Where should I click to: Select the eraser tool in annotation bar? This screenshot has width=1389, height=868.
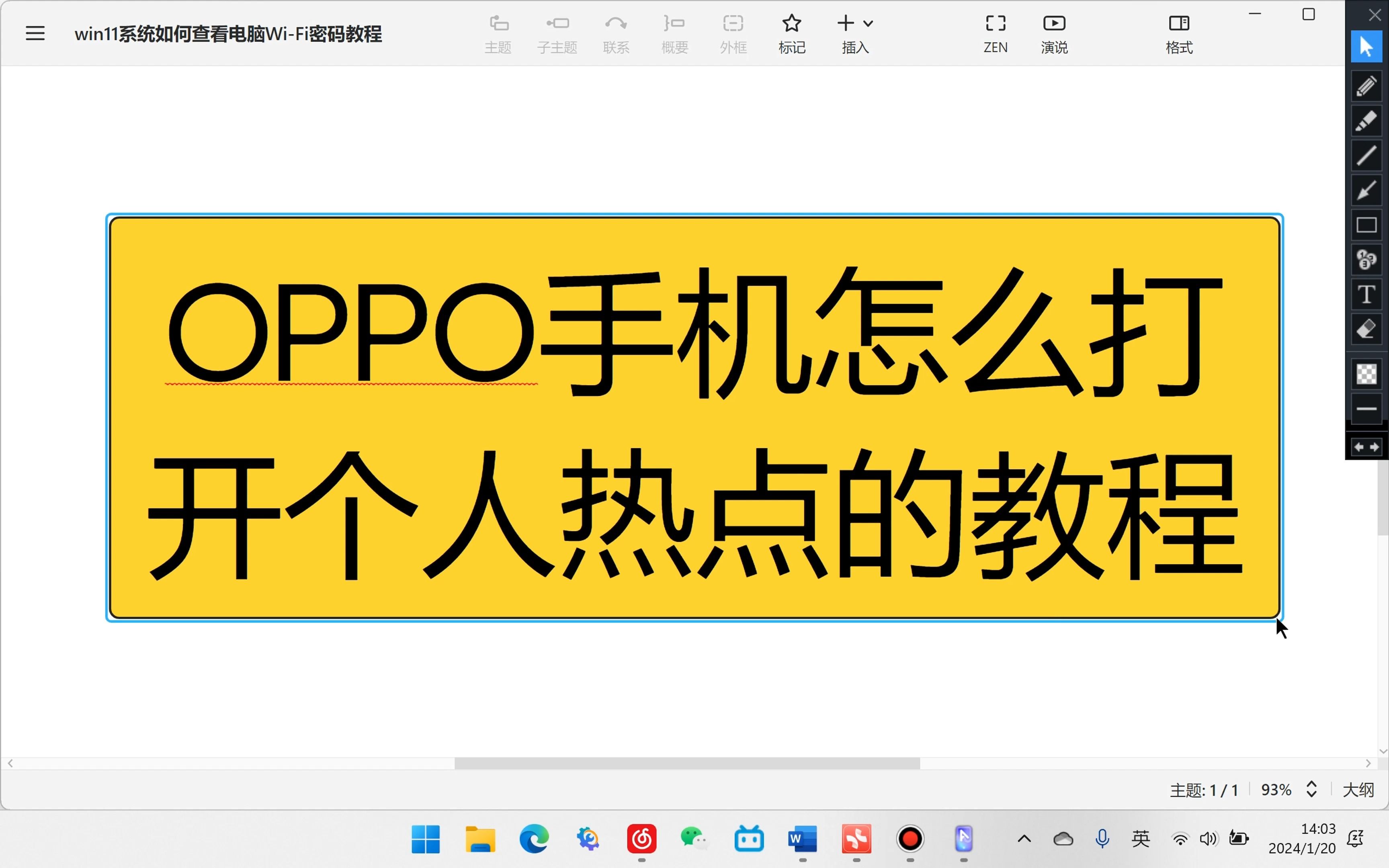(1366, 329)
